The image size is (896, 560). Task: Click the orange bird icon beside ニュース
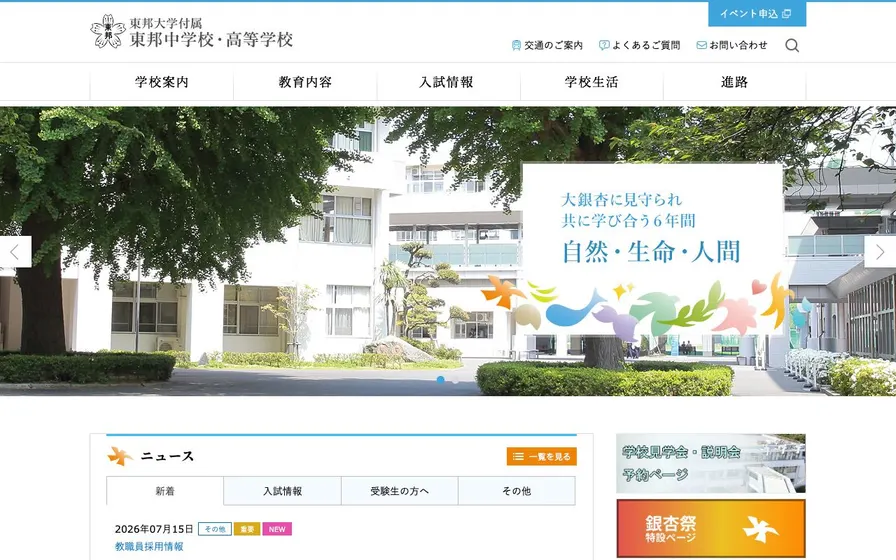[x=120, y=456]
